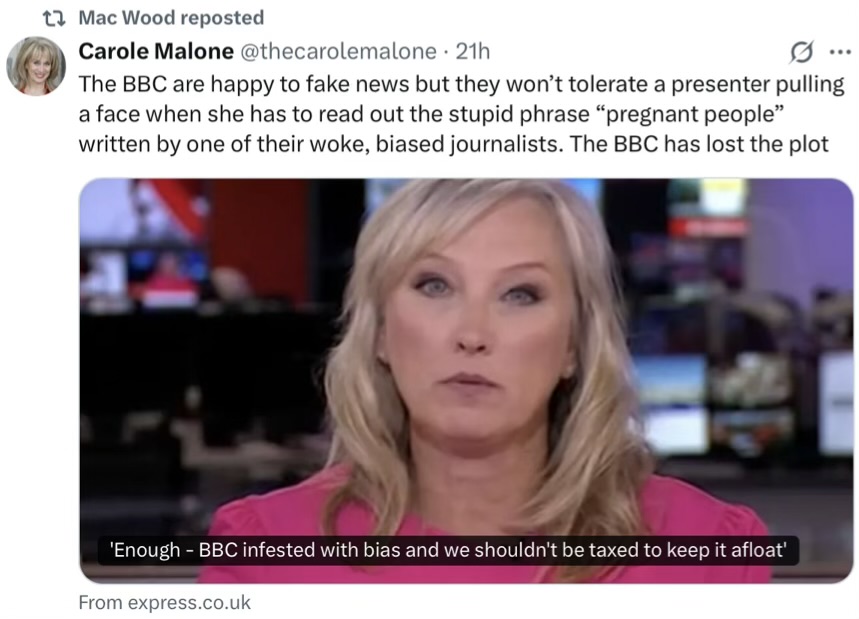Open Carole Malone's profile picture
Viewport: 859px width, 619px height.
click(36, 66)
